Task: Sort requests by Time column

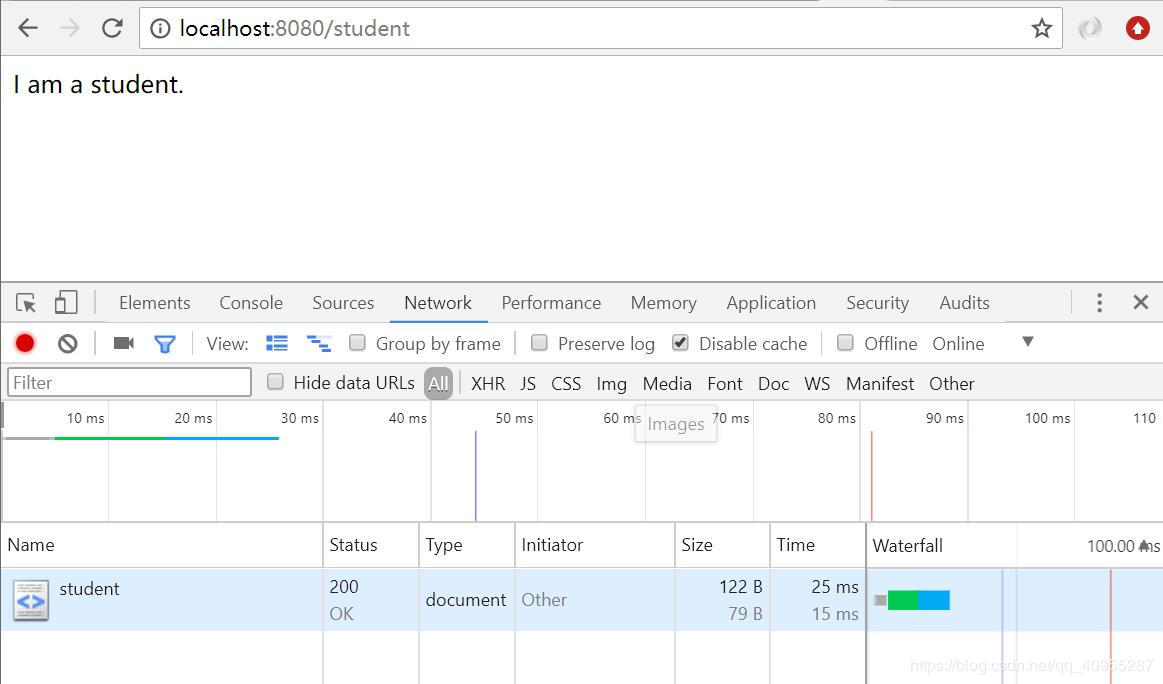Action: [x=818, y=545]
